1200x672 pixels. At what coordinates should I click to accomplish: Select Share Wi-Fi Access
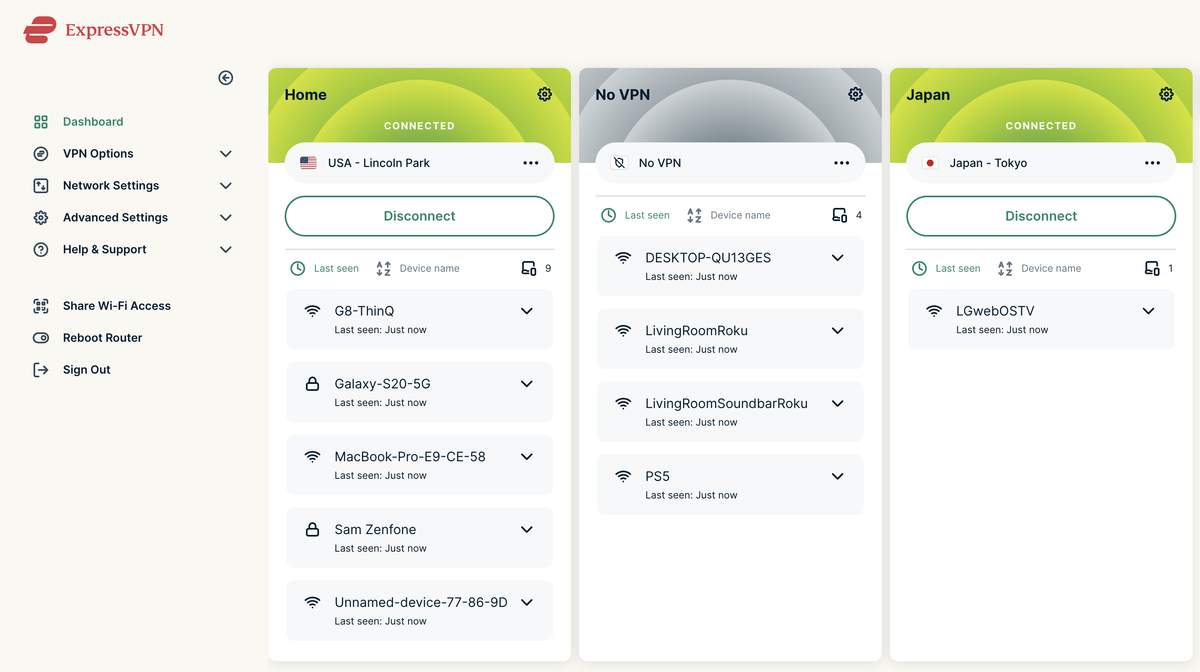(117, 306)
